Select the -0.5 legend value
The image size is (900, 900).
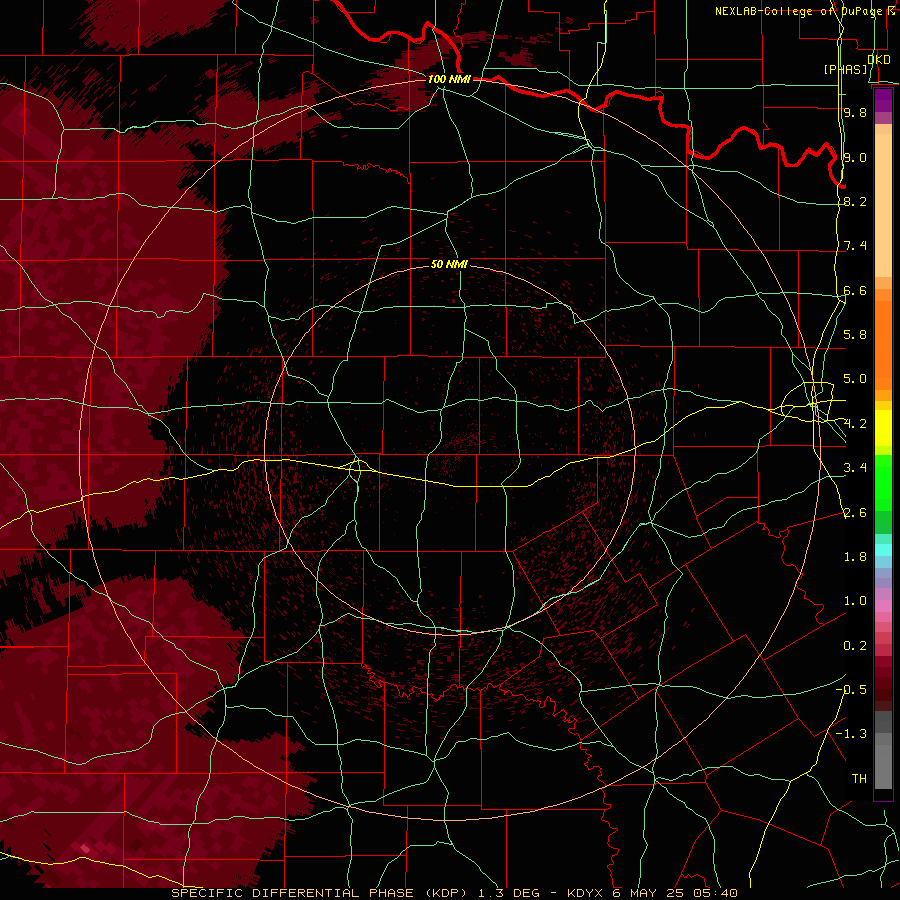coord(851,690)
